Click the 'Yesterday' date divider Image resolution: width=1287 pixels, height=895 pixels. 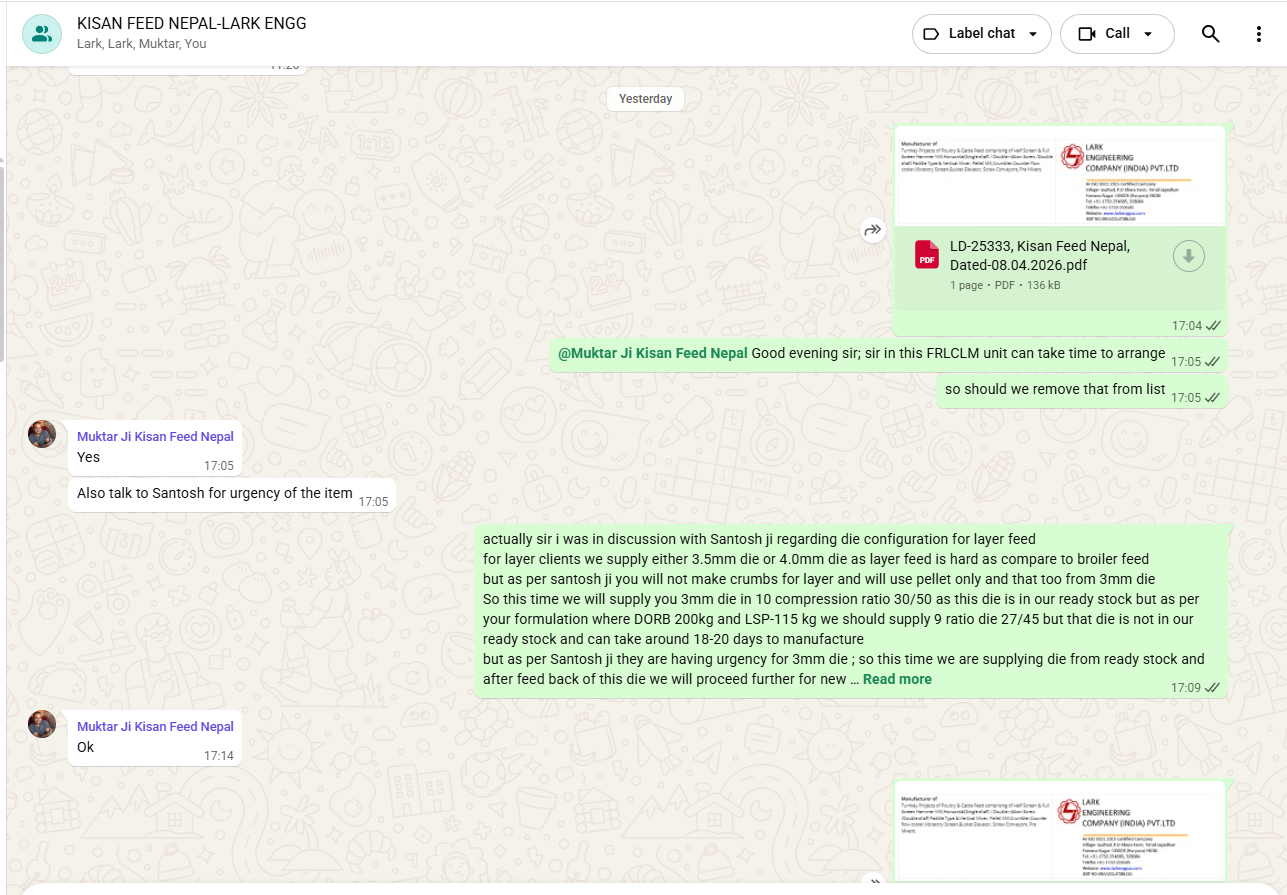pos(645,99)
